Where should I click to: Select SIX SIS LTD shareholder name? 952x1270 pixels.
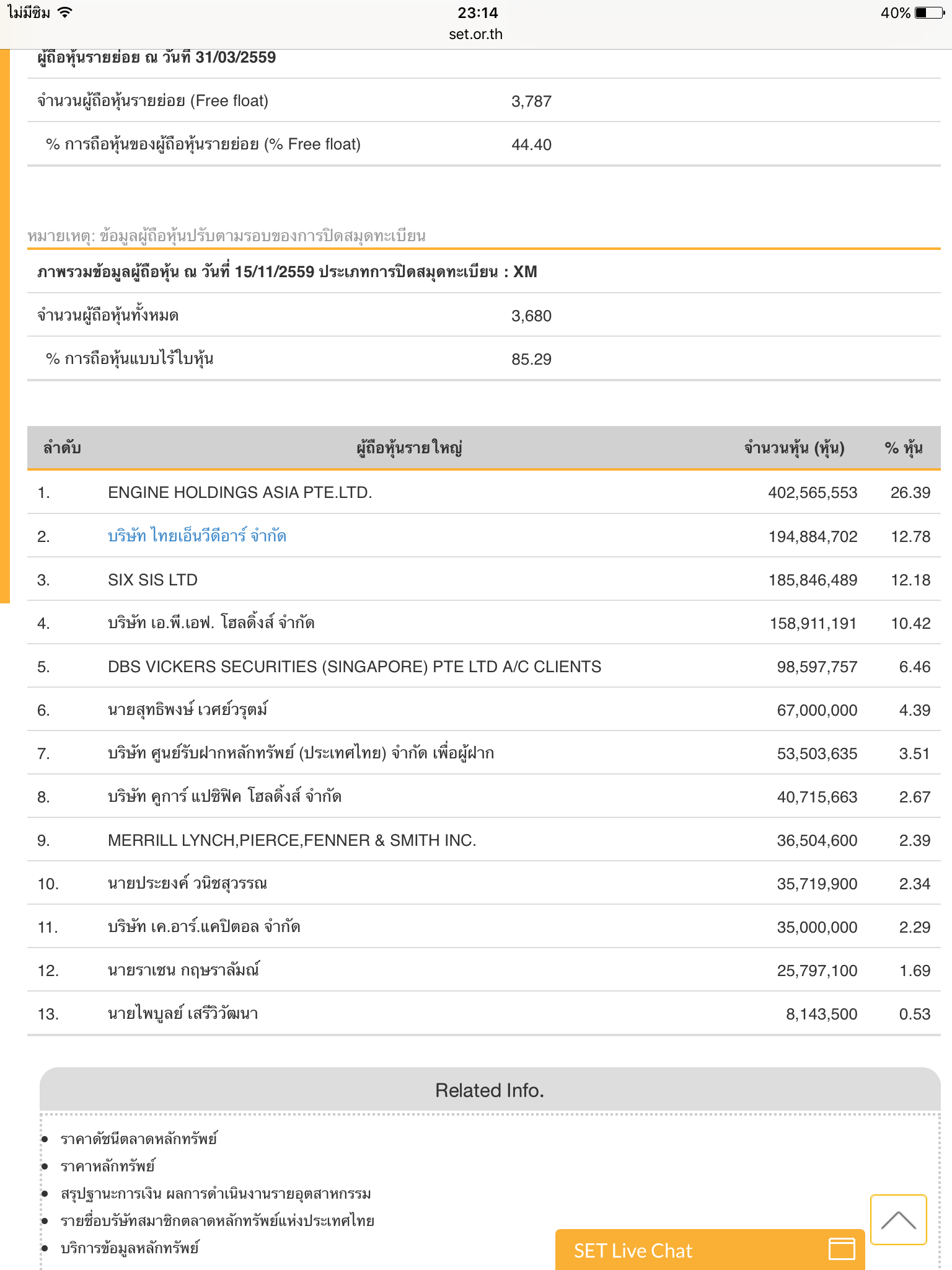(152, 580)
